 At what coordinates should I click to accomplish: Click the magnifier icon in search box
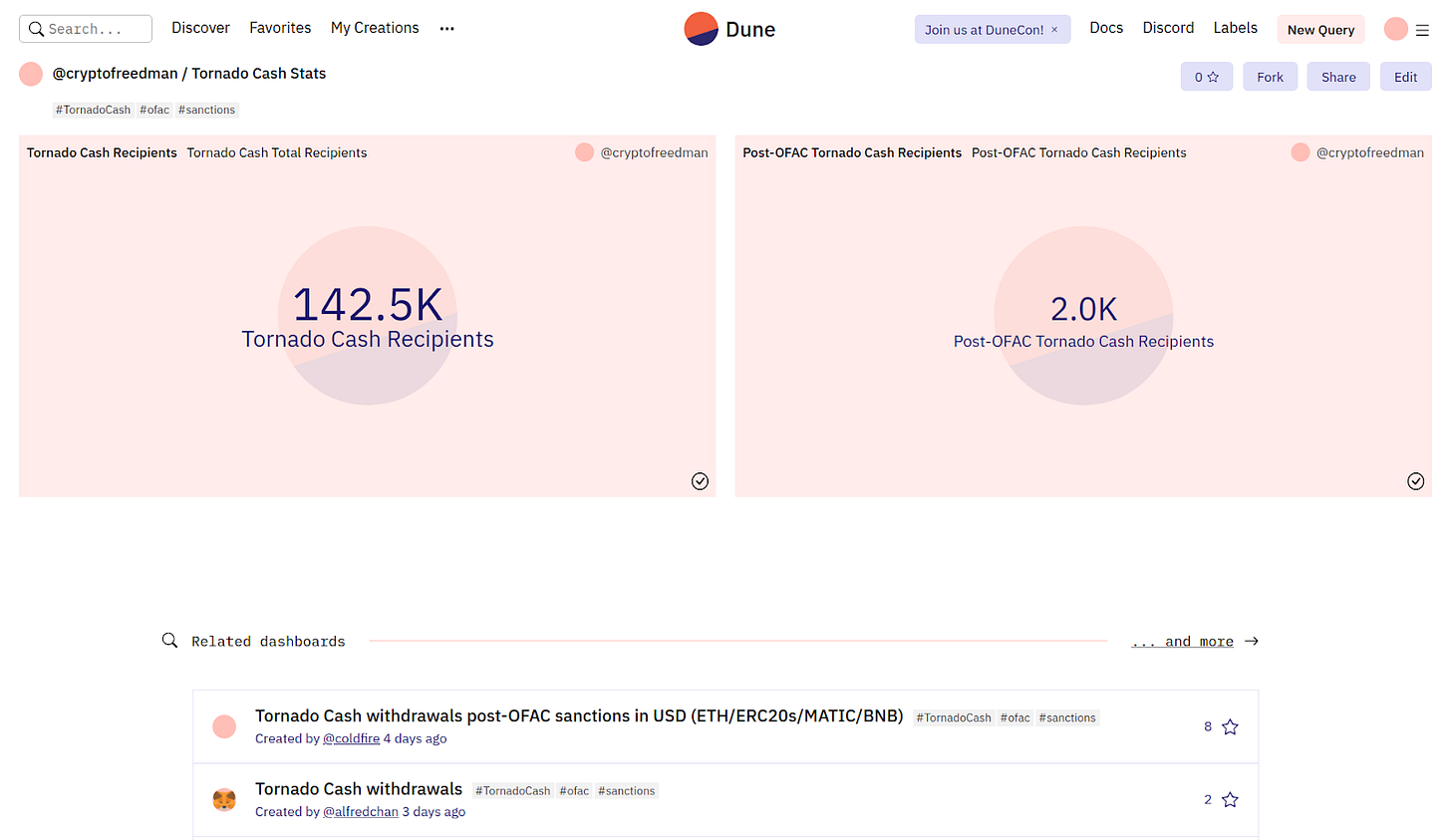coord(36,29)
